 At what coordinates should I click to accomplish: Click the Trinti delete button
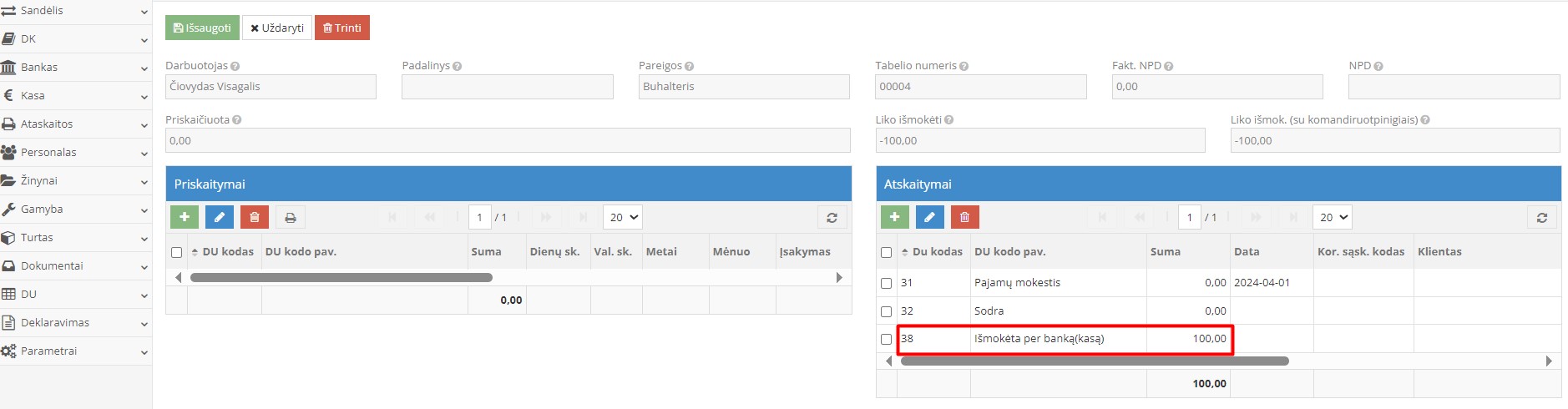(x=342, y=28)
